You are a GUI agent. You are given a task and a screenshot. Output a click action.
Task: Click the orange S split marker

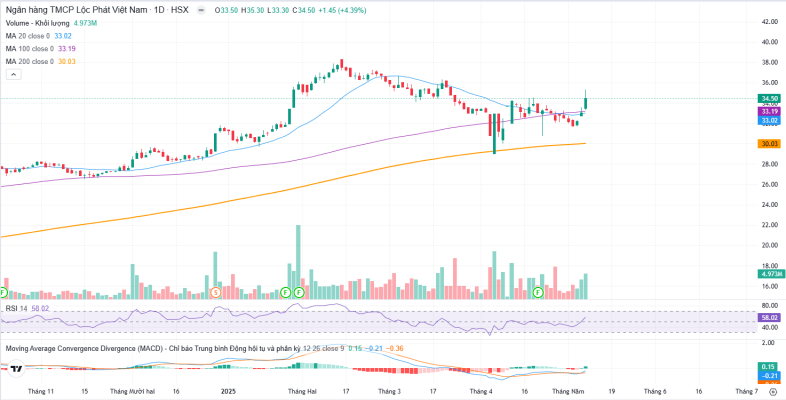pos(216,292)
